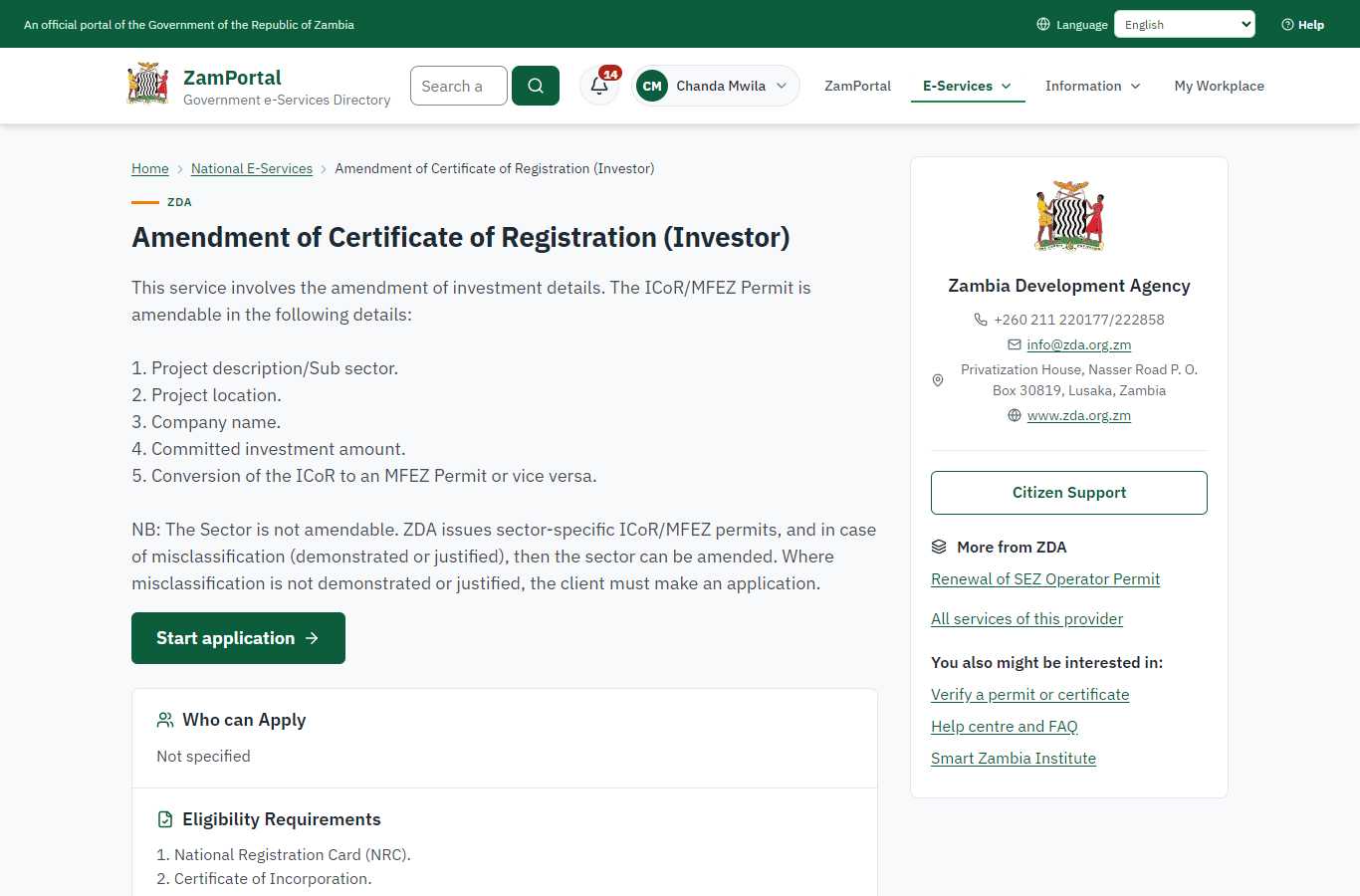Open Smart Zambia Institute link
This screenshot has width=1360, height=896.
1014,759
